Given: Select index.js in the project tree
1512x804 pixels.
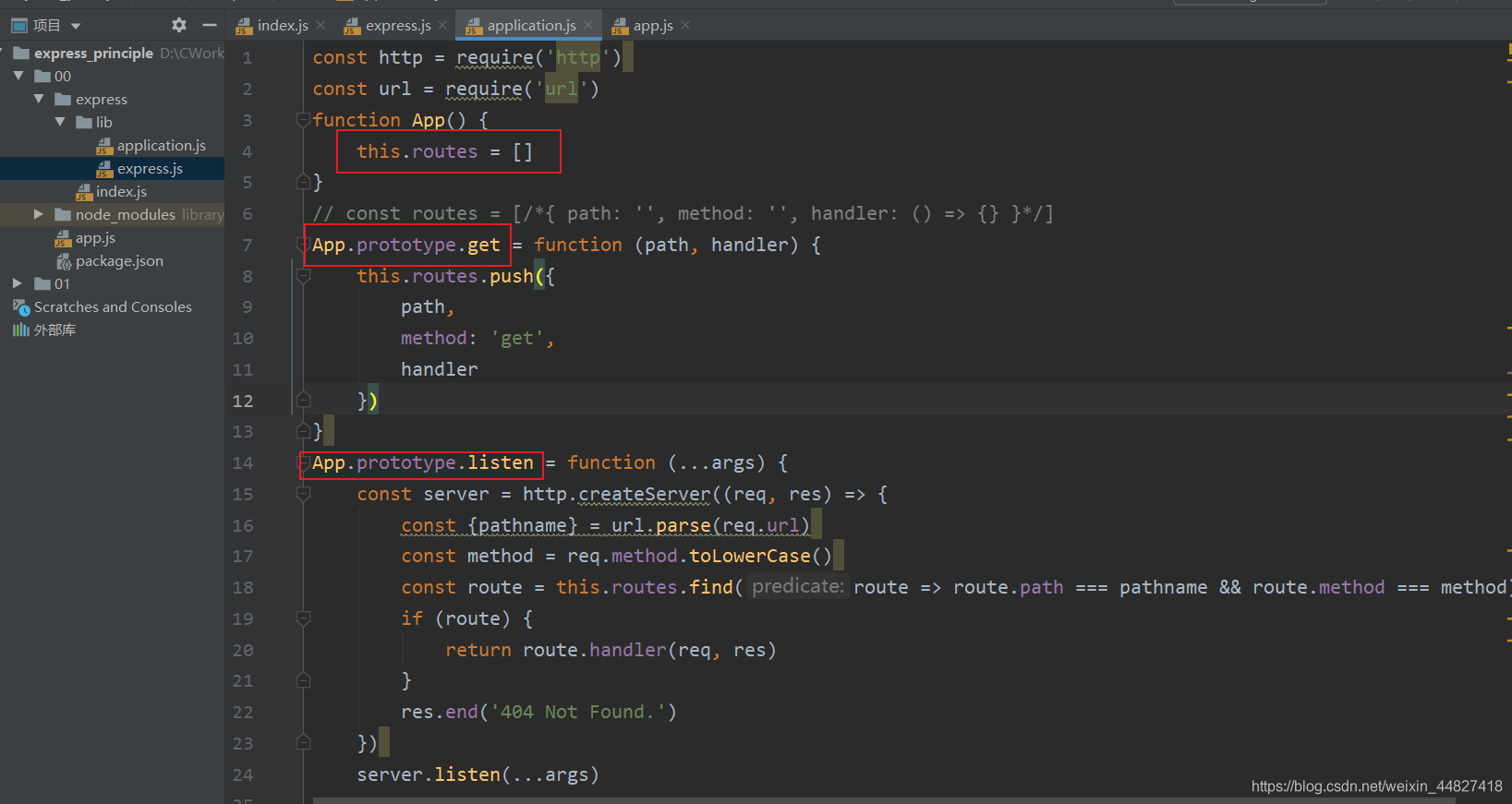Looking at the screenshot, I should click(121, 191).
